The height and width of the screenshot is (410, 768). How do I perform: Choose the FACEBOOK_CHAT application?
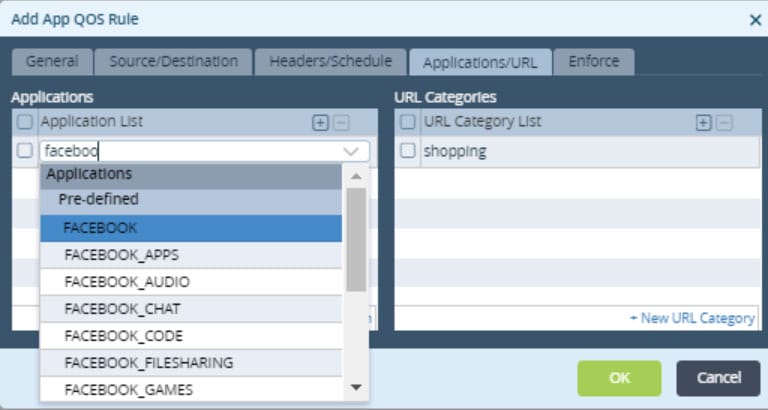(191, 309)
